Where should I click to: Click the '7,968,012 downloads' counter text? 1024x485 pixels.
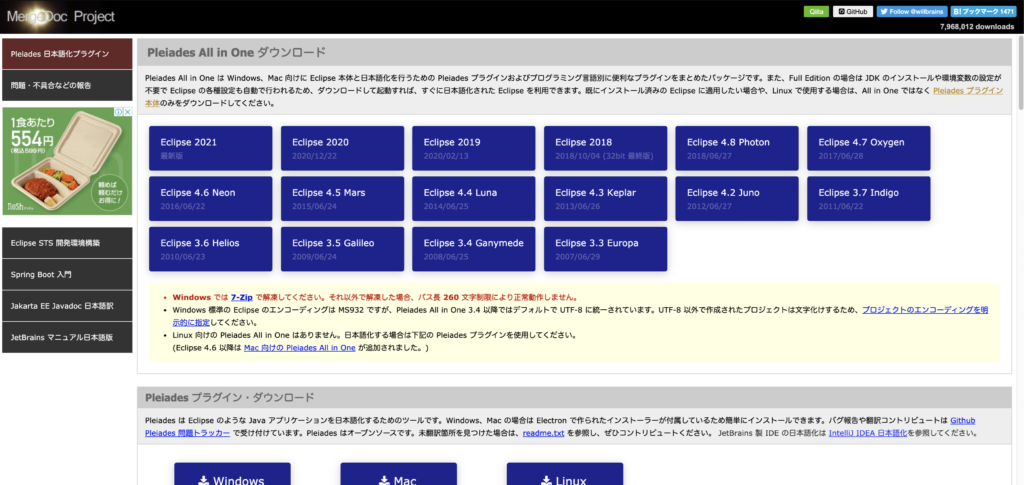pyautogui.click(x=977, y=27)
